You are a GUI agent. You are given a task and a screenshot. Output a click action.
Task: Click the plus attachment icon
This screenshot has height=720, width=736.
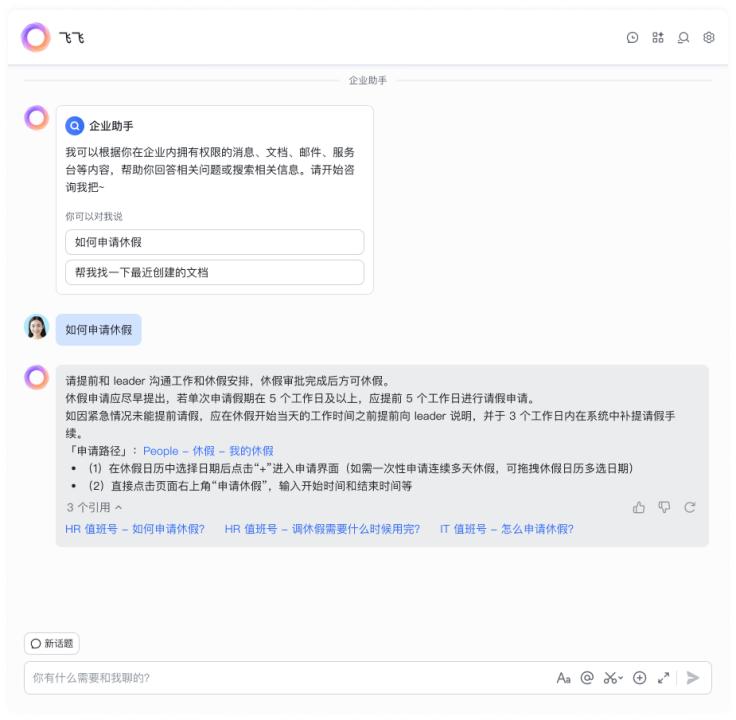point(639,678)
